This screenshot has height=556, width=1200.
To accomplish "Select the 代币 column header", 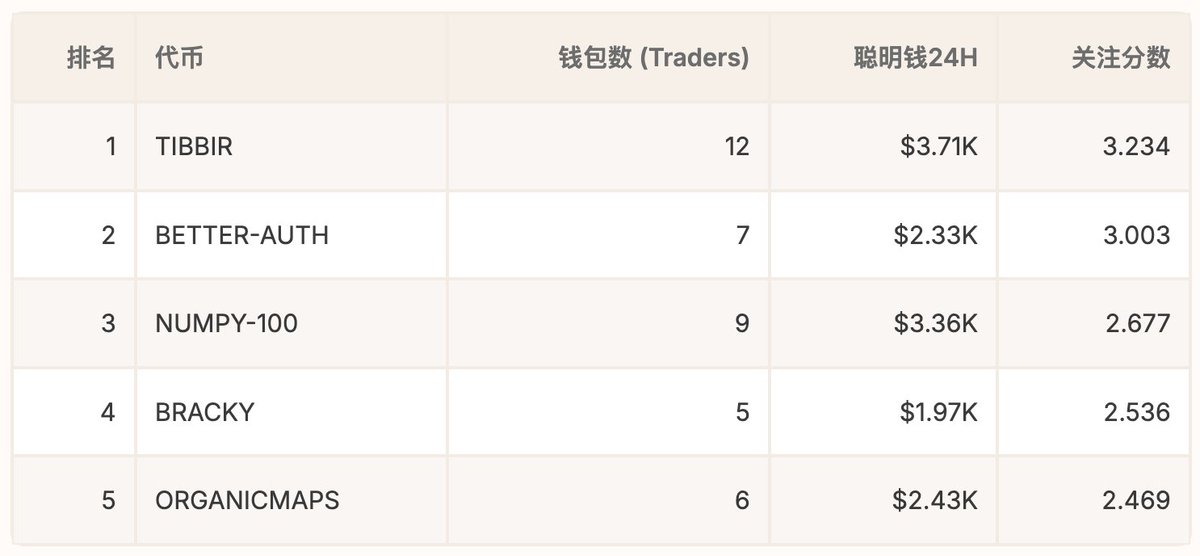I will [x=180, y=59].
